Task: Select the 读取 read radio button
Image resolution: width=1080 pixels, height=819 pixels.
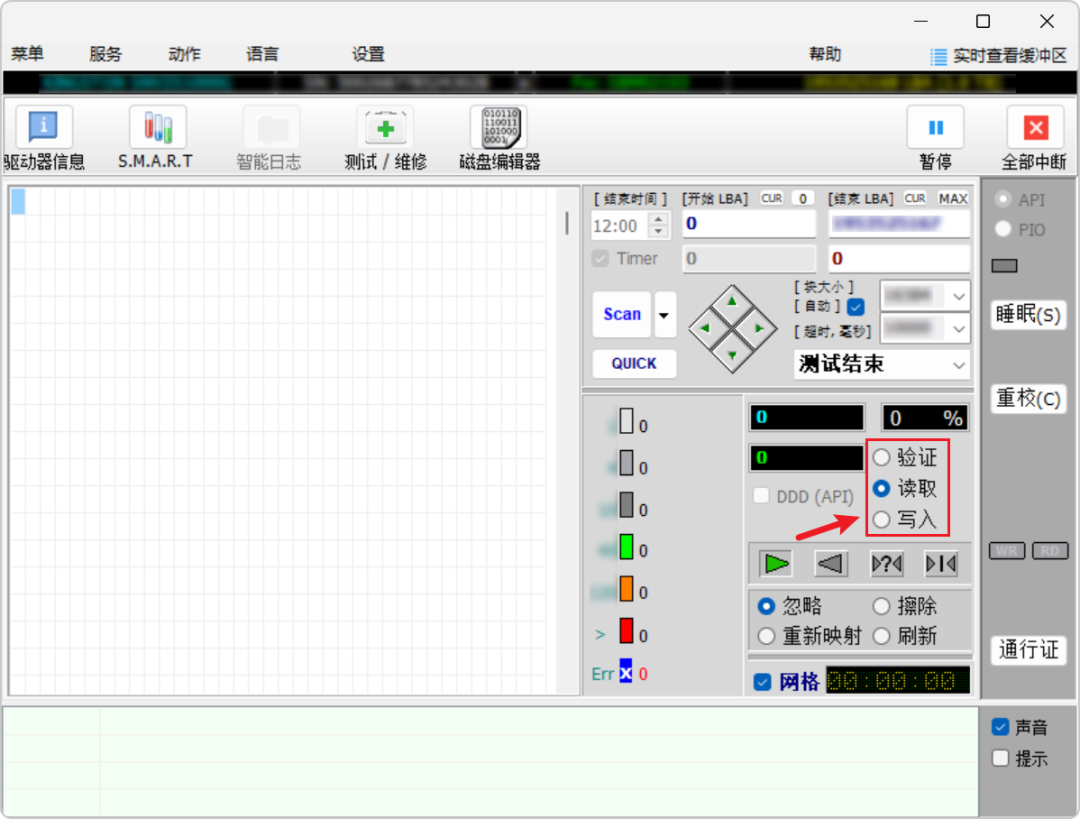Action: tap(882, 488)
